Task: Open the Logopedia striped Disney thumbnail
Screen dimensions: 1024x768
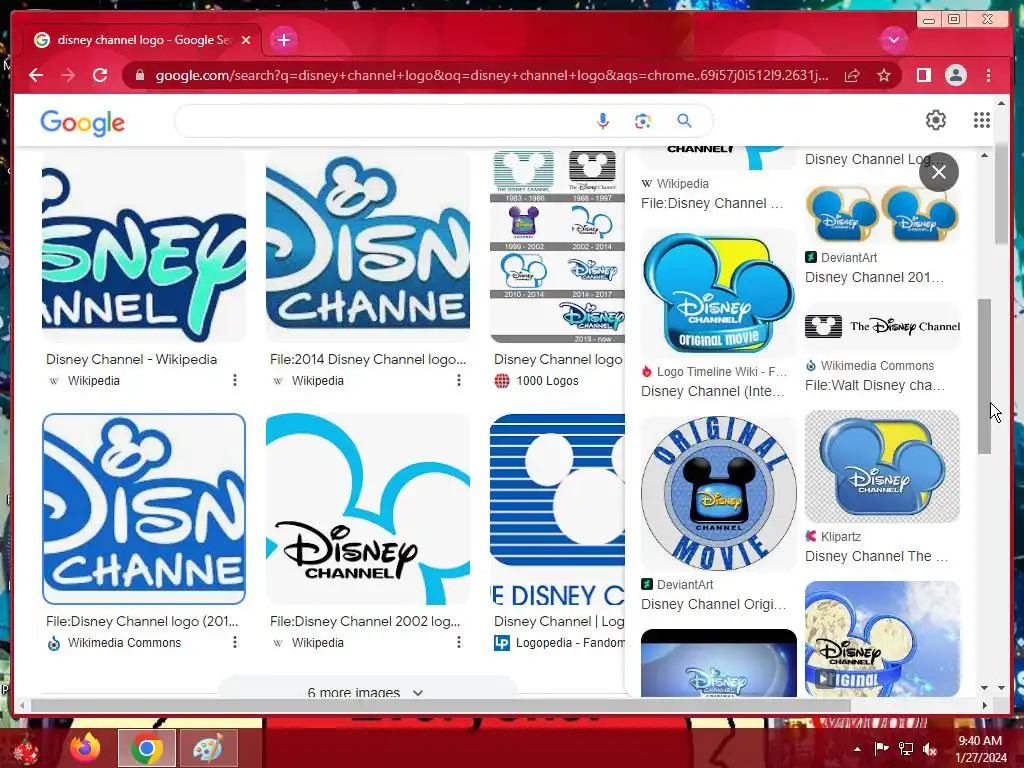Action: coord(557,509)
